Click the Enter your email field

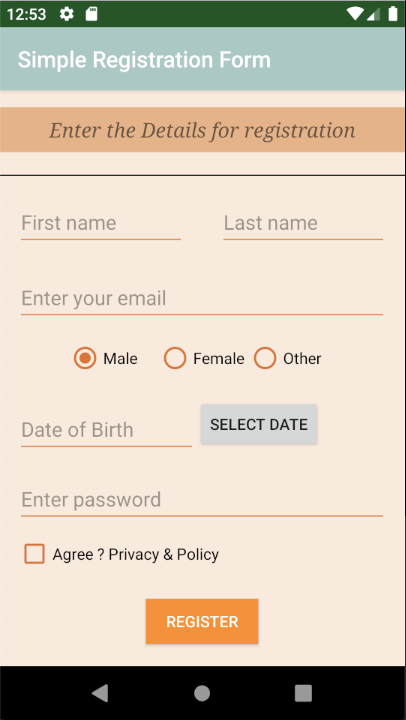click(202, 298)
